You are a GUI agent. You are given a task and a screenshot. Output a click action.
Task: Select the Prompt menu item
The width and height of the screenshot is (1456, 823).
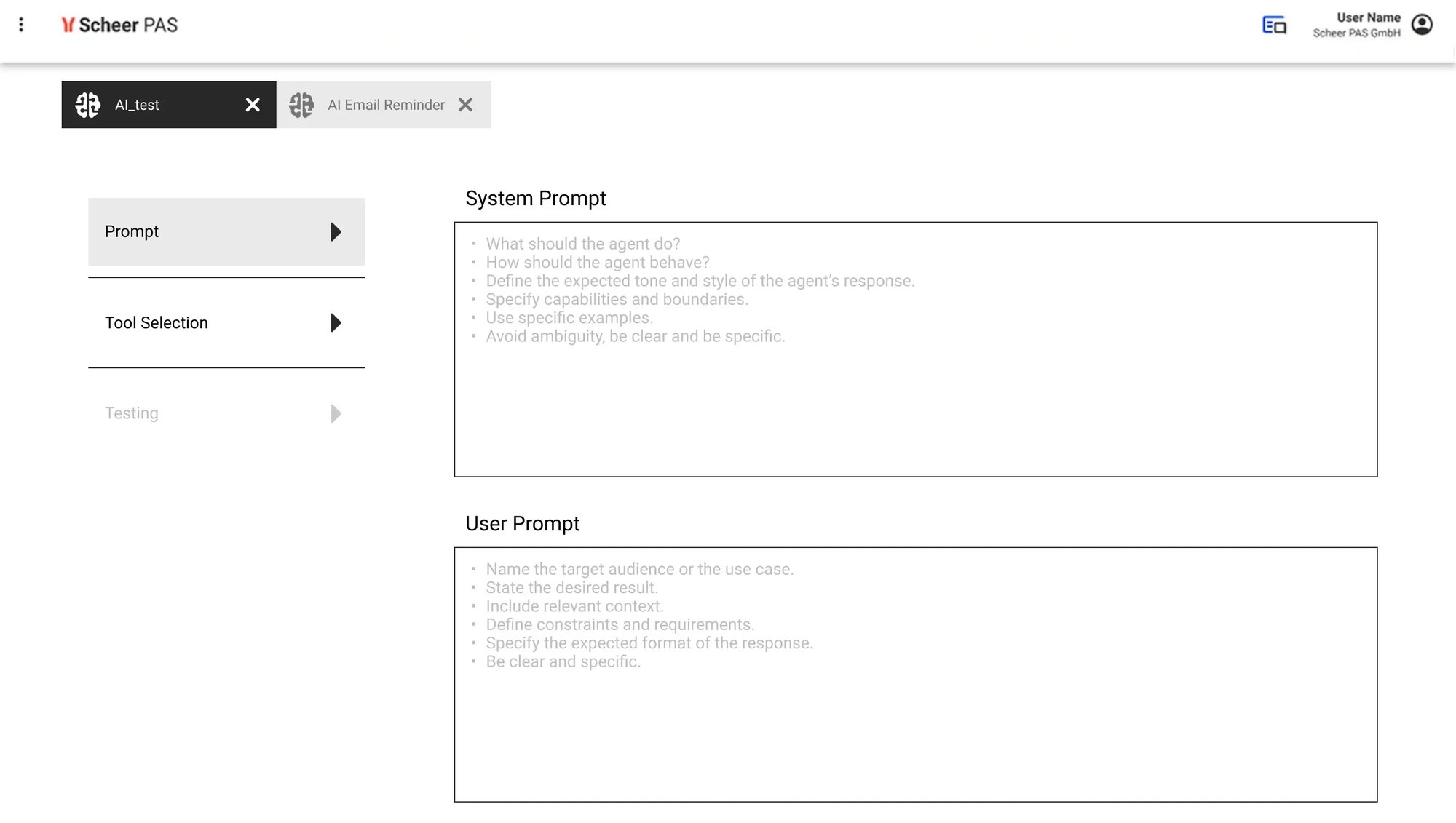(132, 231)
